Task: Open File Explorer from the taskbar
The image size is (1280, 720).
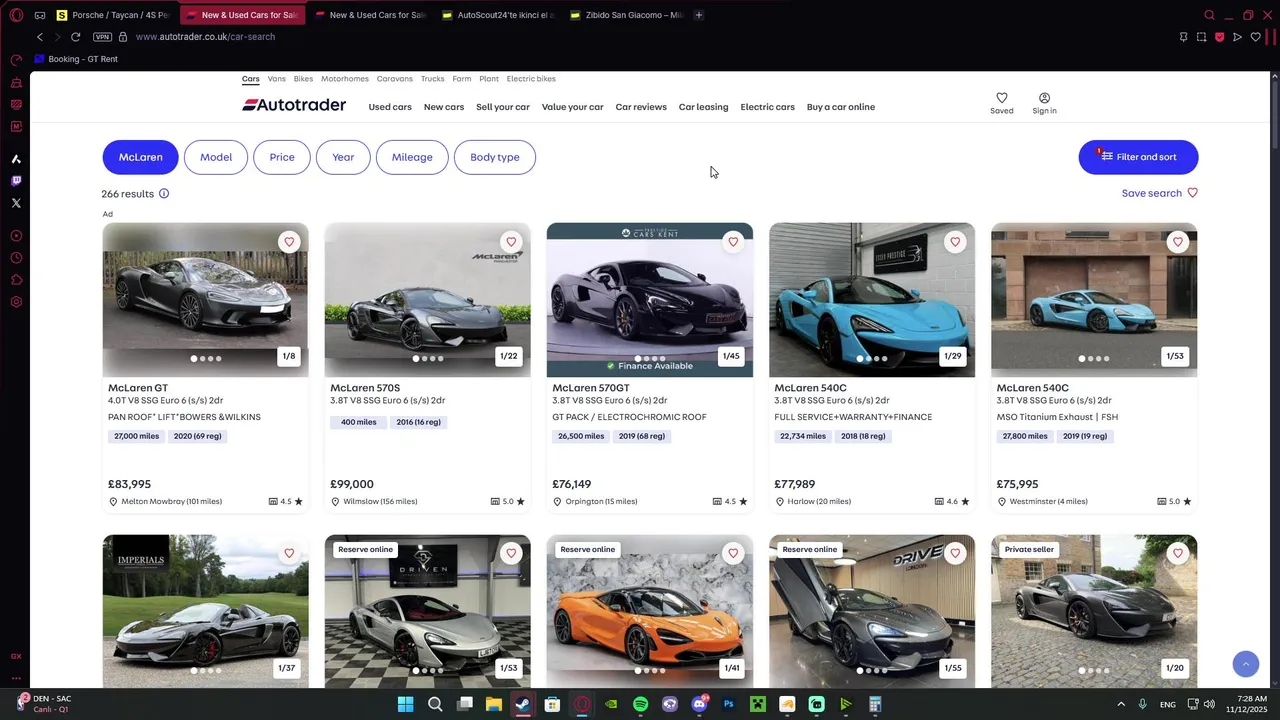Action: [493, 705]
